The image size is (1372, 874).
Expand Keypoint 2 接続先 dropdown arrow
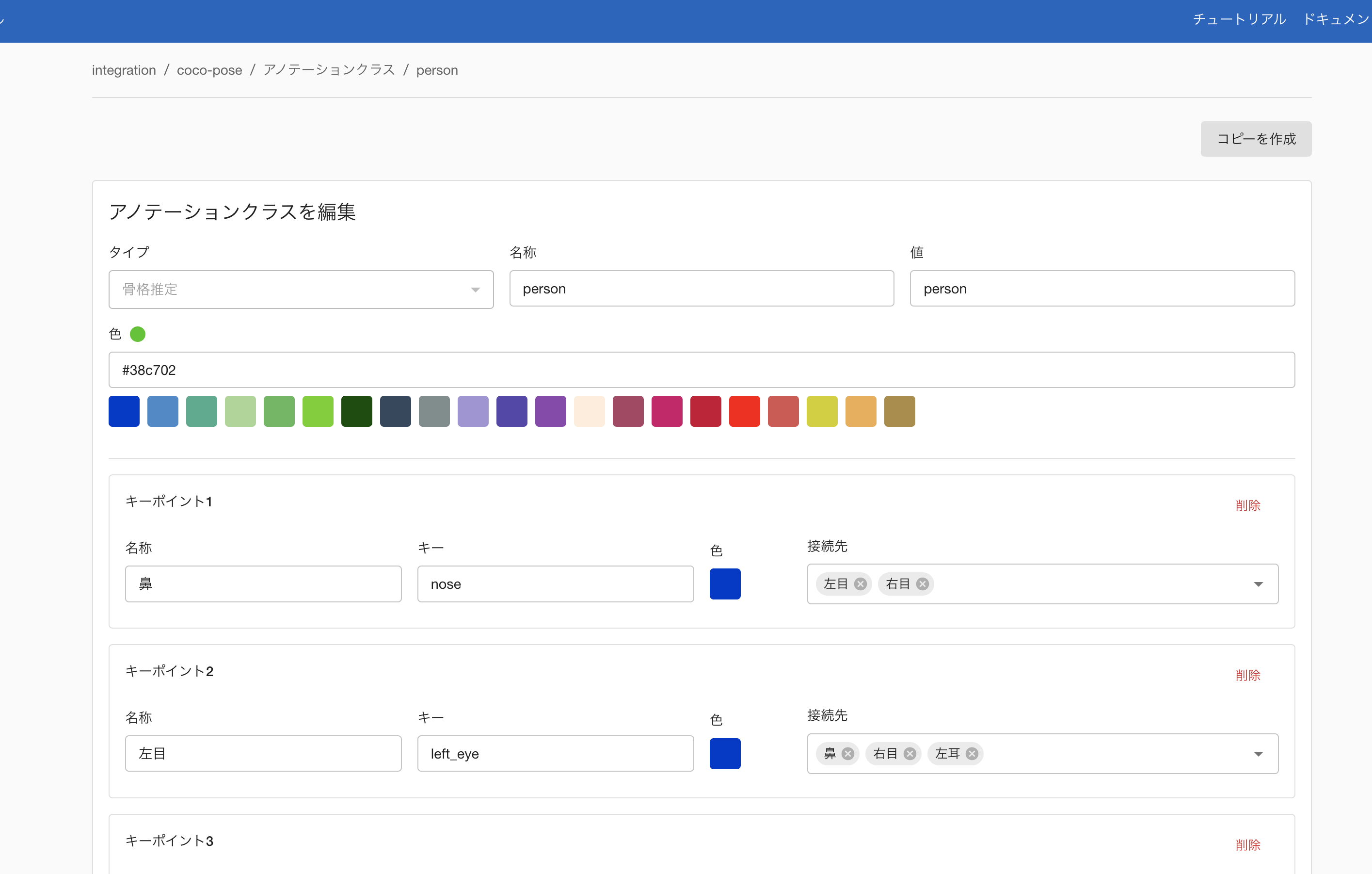coord(1258,754)
